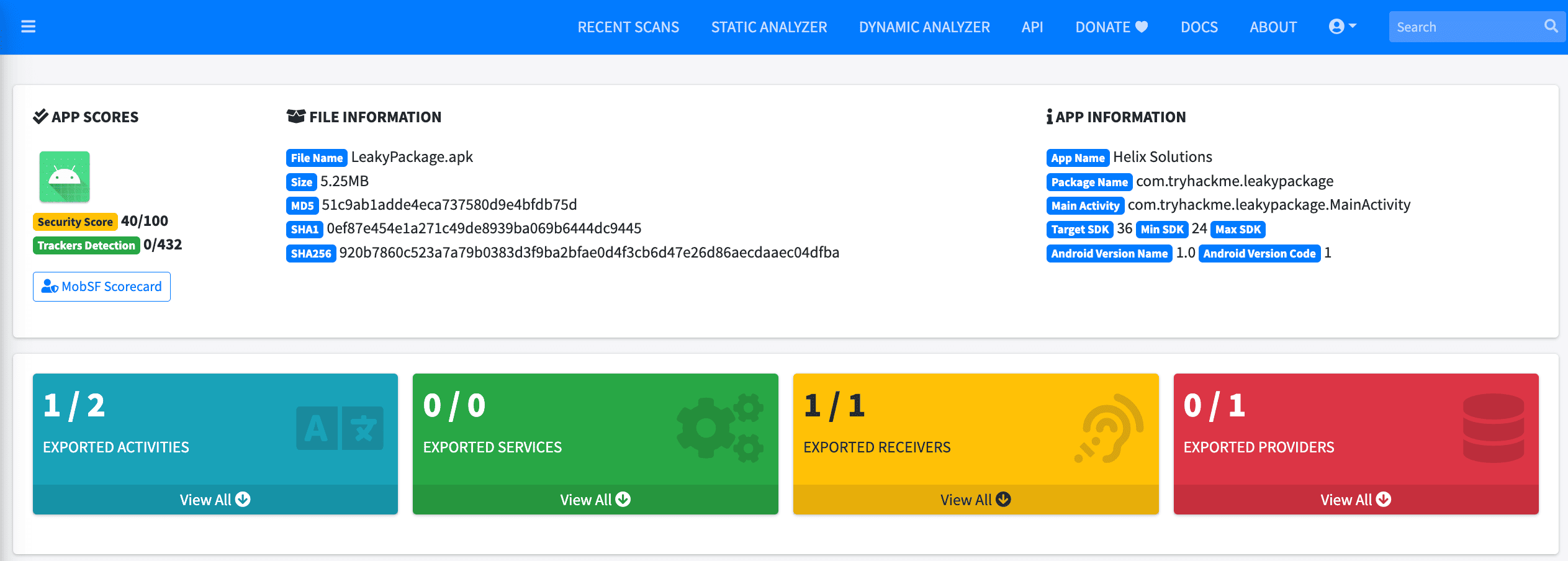
Task: Click the Min SDK badge
Action: [1162, 230]
